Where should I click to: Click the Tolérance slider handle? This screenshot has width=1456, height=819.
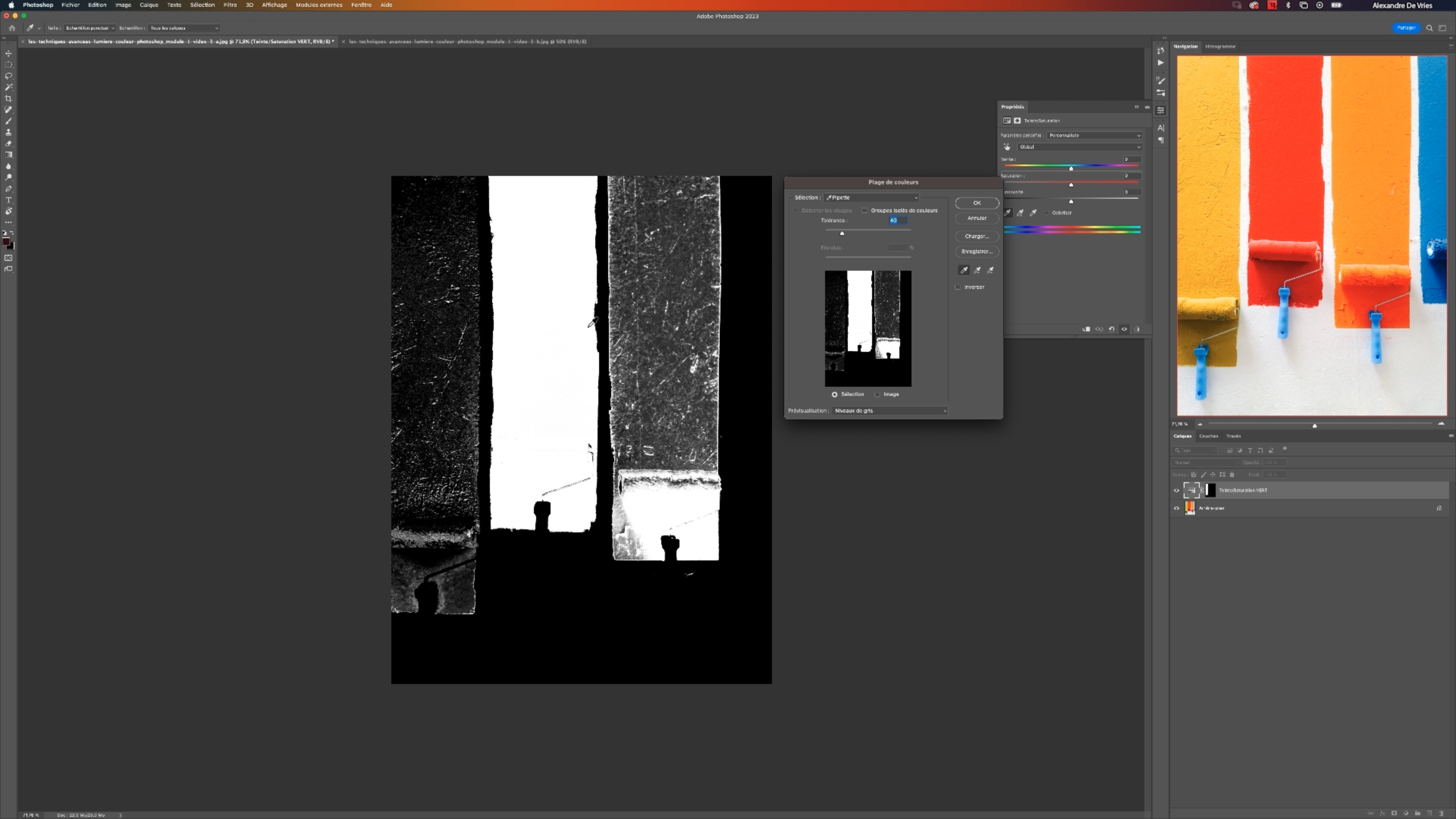coord(842,233)
